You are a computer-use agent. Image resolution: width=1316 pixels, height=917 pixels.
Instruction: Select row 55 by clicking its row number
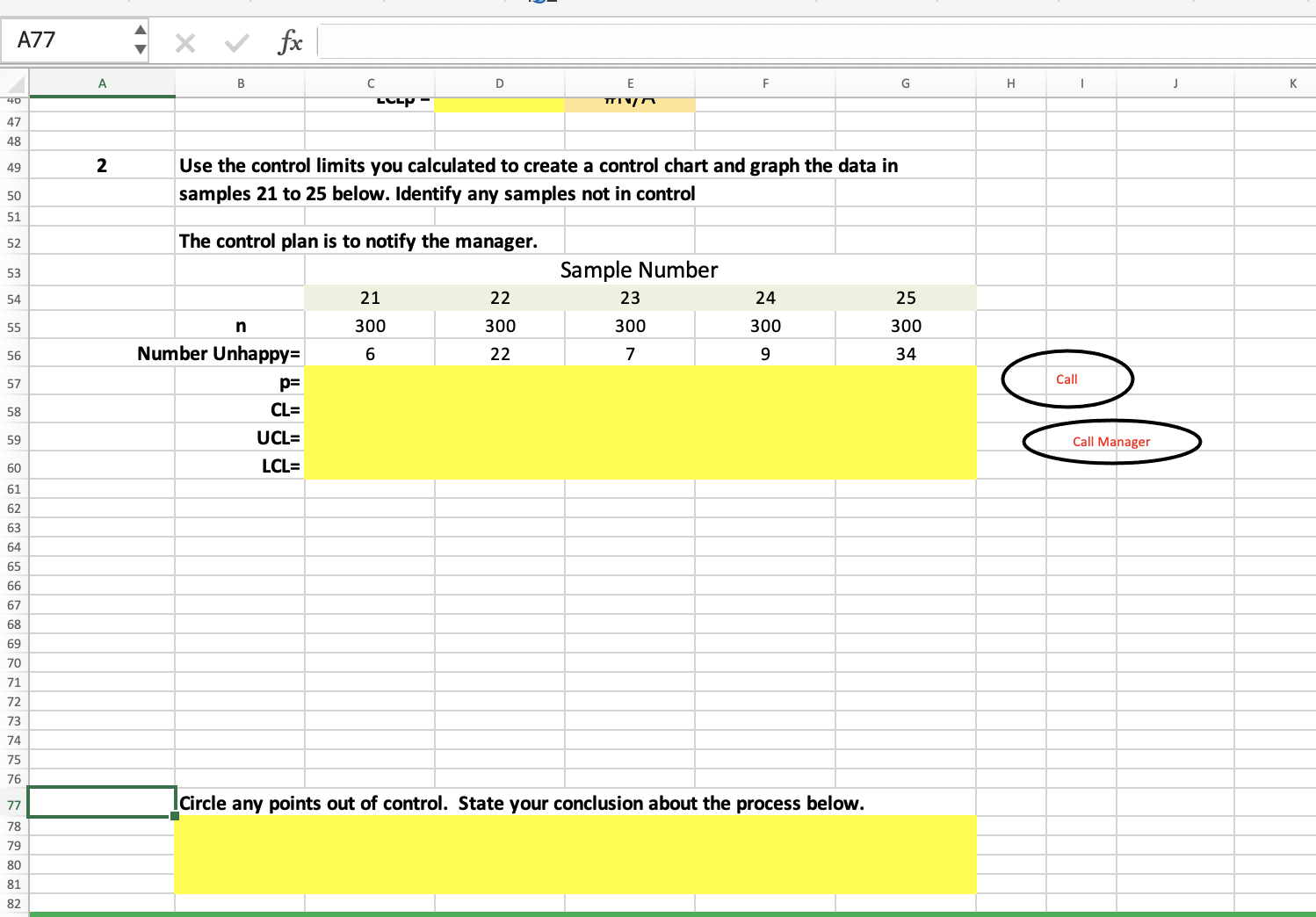[x=14, y=326]
